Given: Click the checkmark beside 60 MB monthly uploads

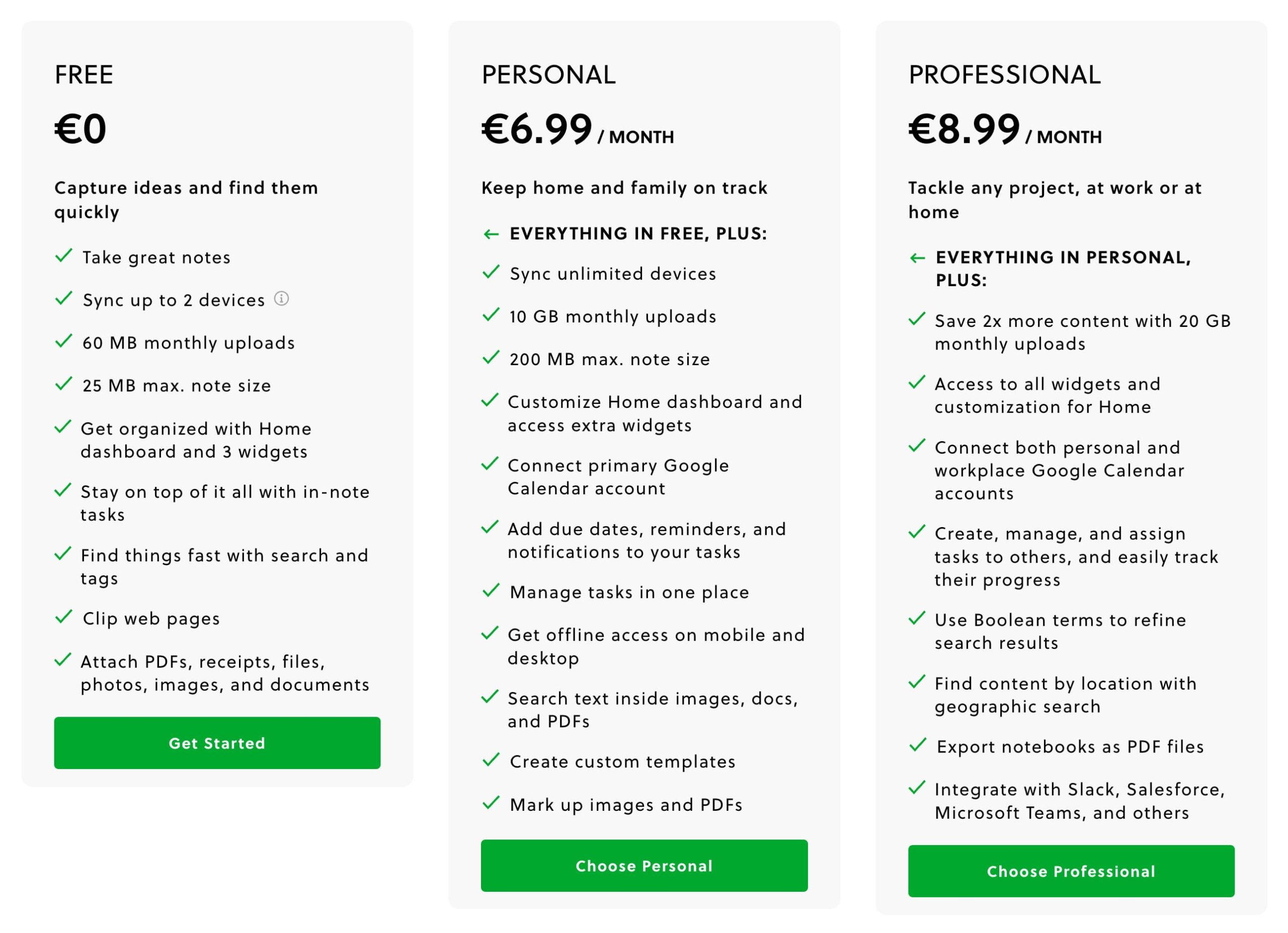Looking at the screenshot, I should (x=63, y=341).
